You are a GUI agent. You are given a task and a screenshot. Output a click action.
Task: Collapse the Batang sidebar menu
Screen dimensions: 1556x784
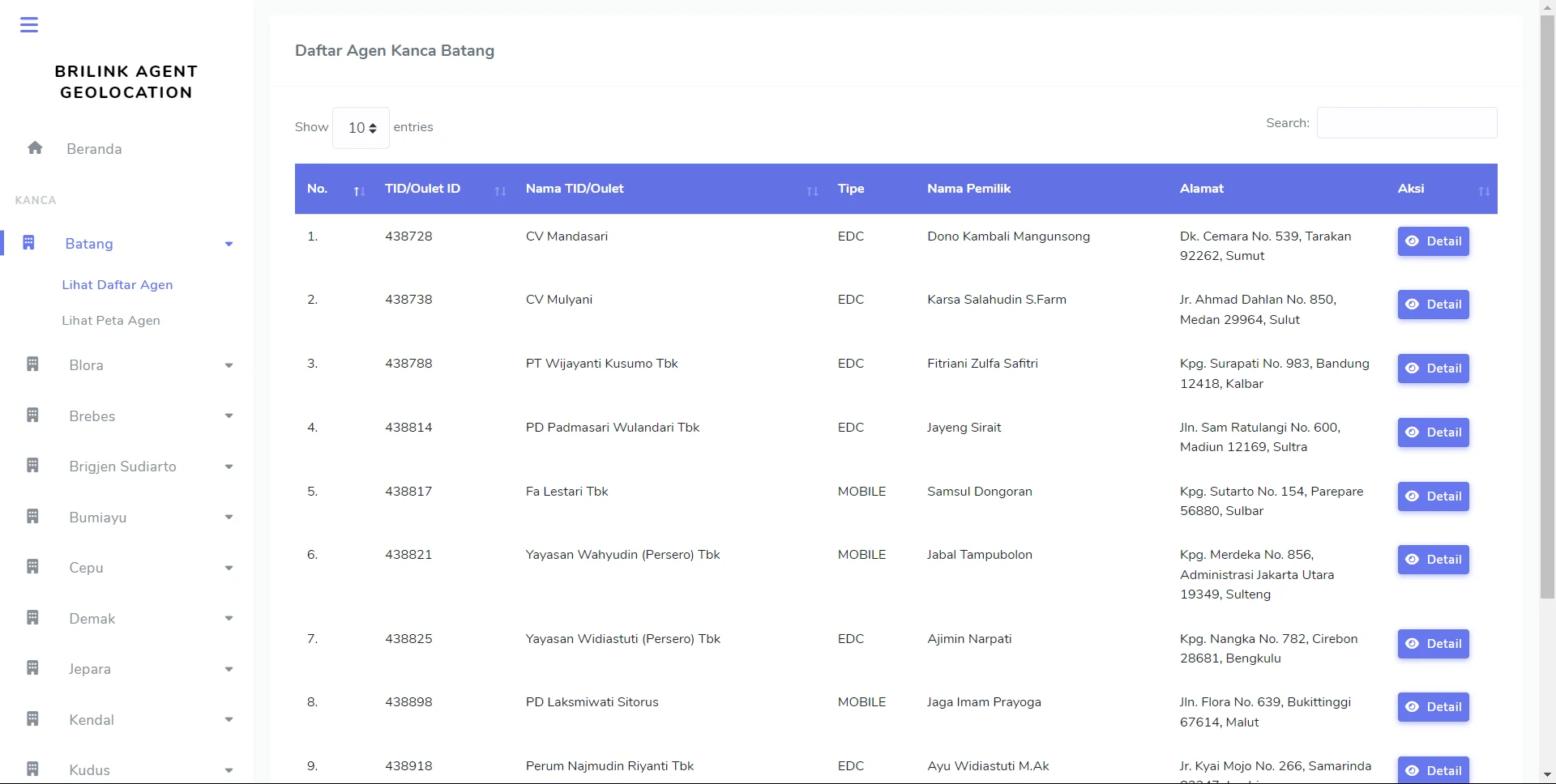pos(229,244)
